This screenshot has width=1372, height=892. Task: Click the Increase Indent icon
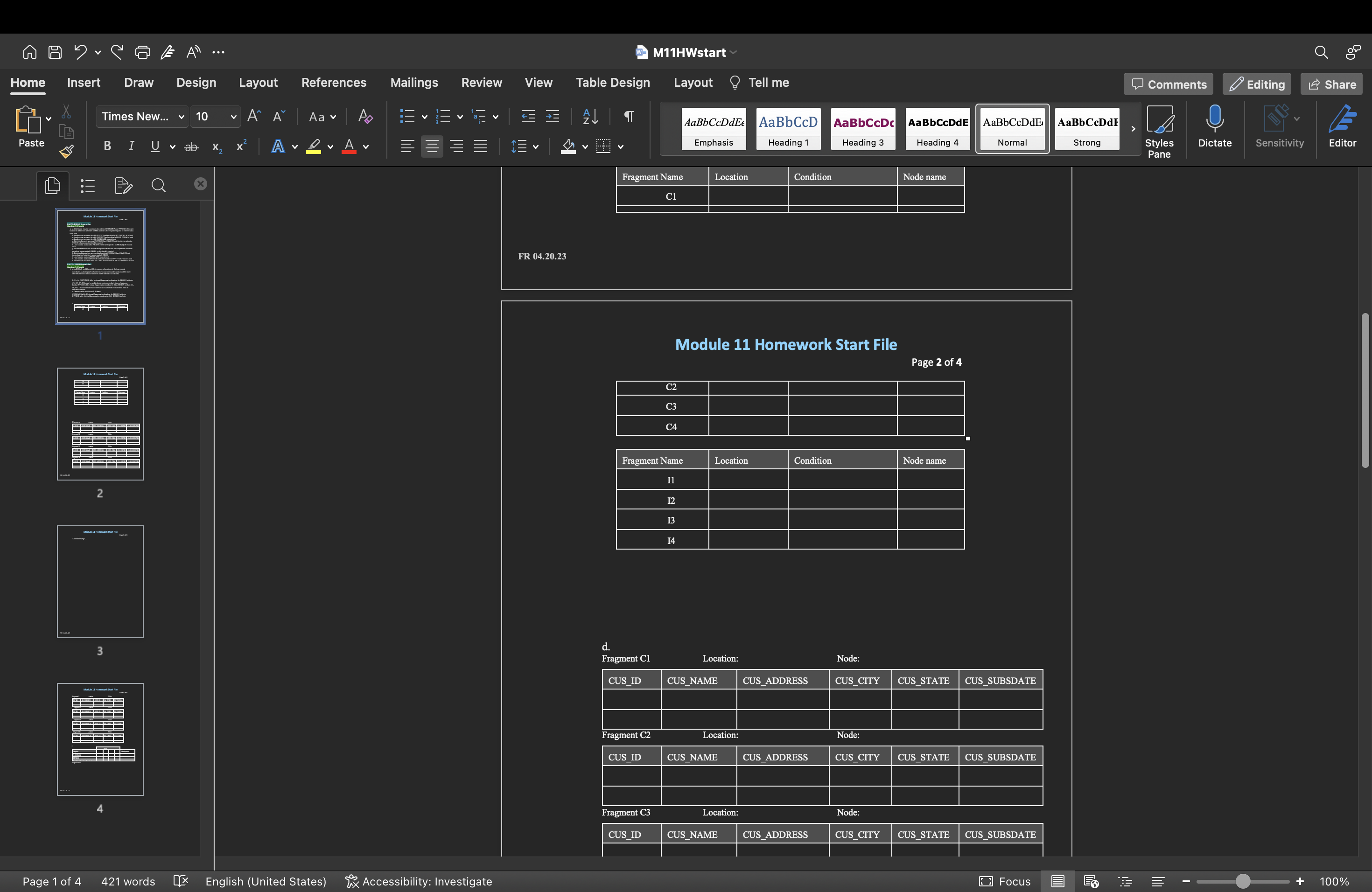(x=552, y=116)
